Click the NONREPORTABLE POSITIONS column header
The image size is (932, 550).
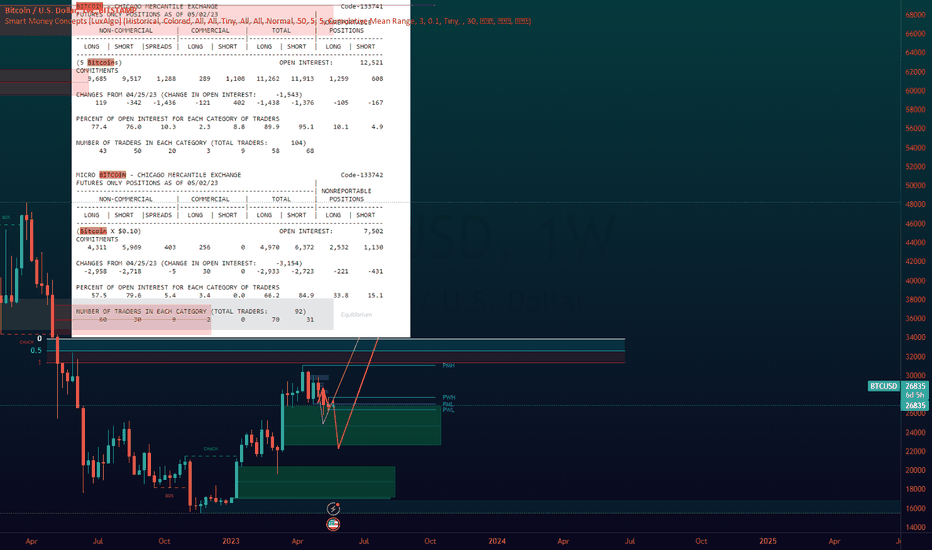[347, 195]
